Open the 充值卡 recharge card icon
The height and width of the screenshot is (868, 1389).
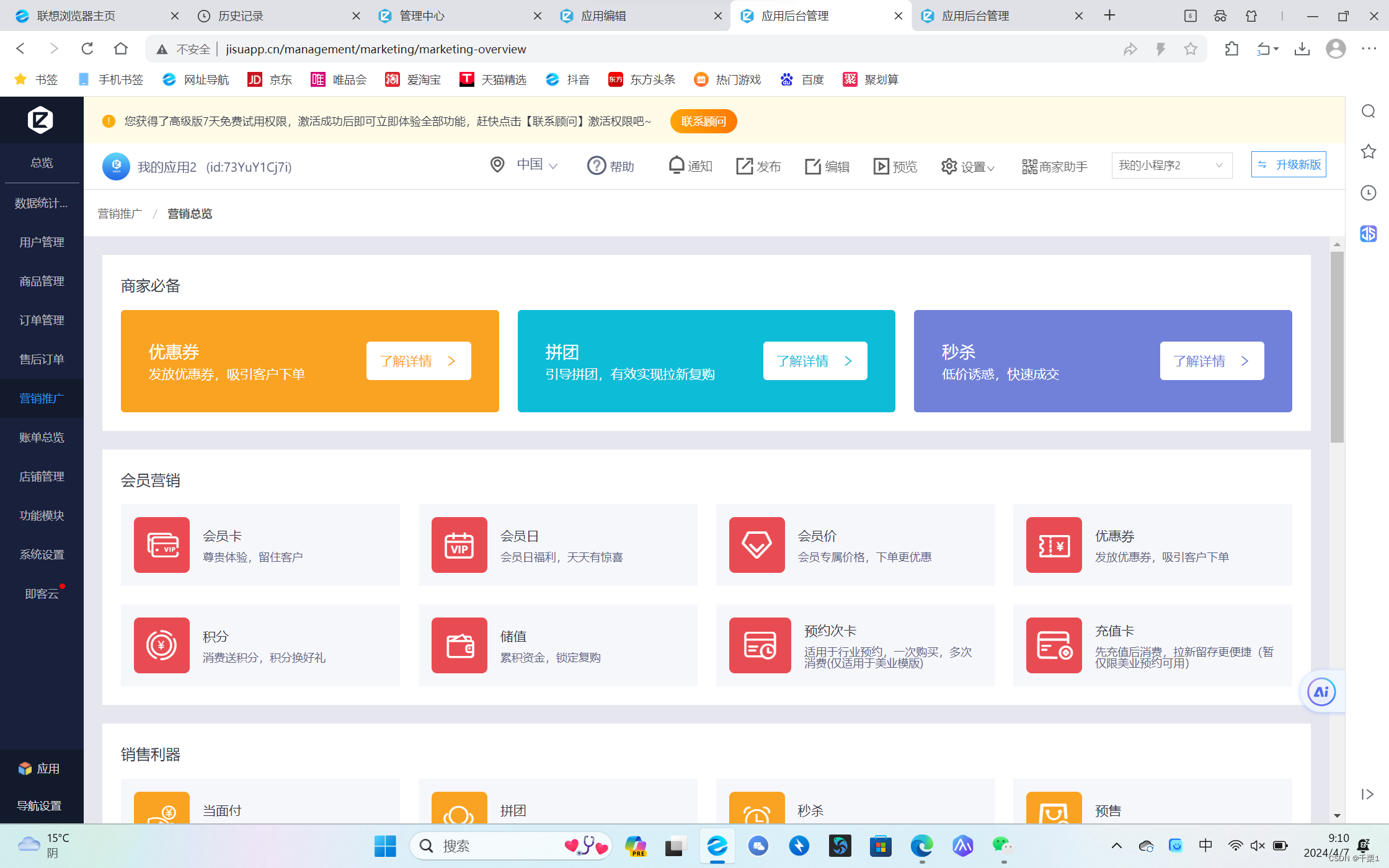(1054, 645)
